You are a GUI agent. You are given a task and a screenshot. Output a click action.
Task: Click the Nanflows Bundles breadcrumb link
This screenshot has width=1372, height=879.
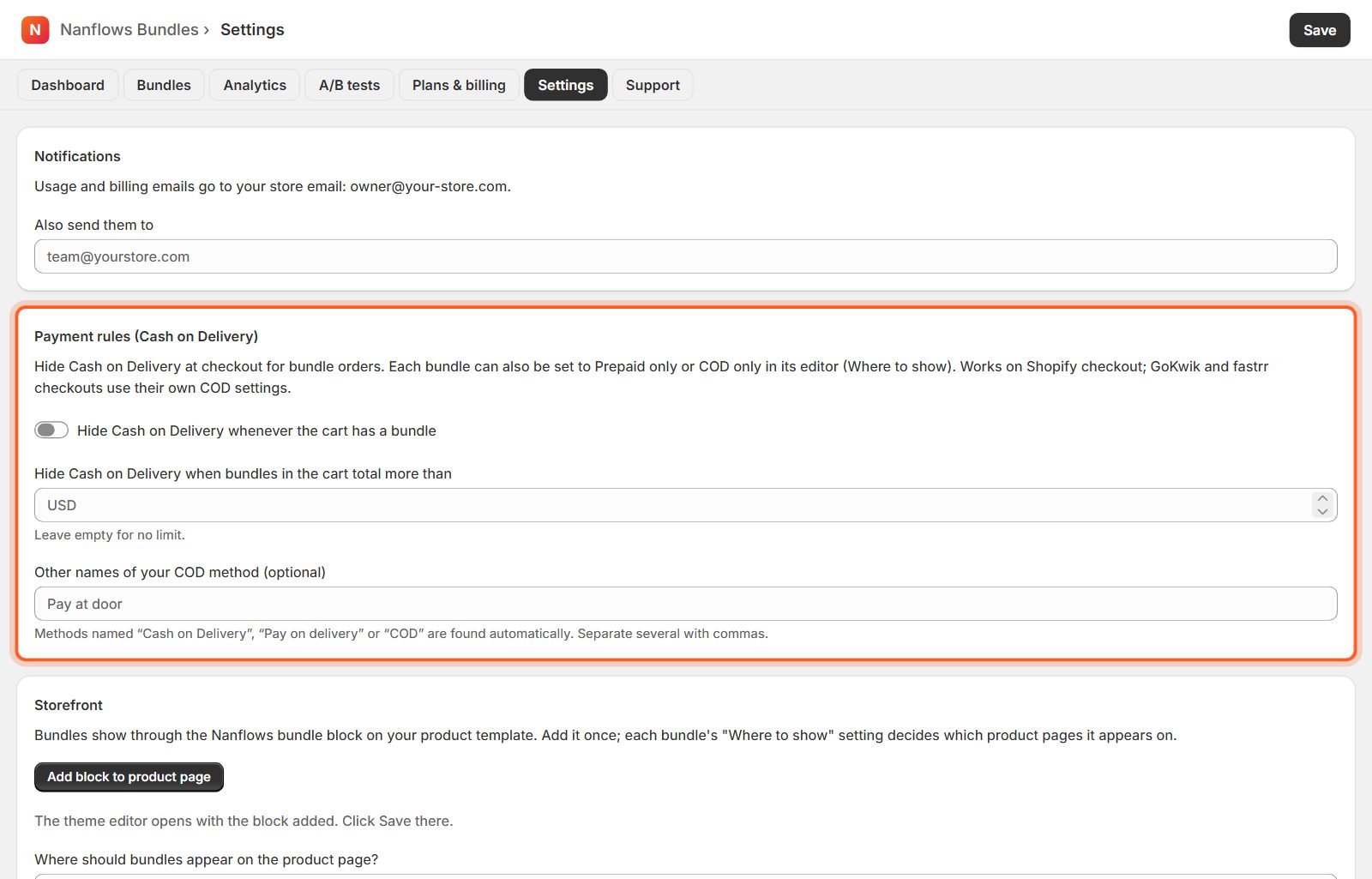[129, 29]
